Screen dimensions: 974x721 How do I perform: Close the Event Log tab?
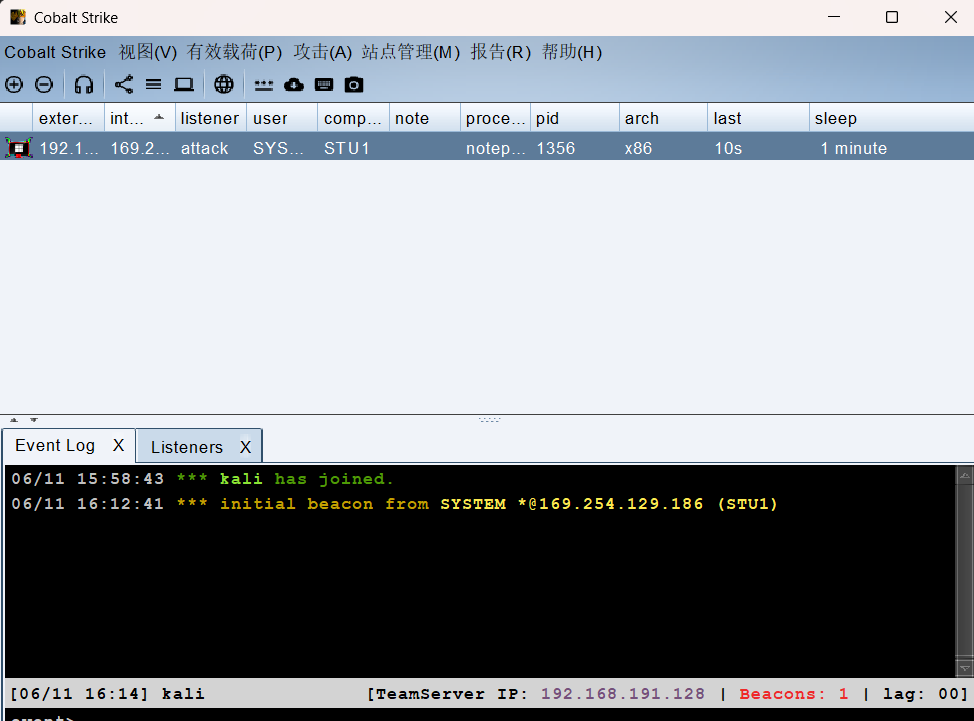click(119, 445)
